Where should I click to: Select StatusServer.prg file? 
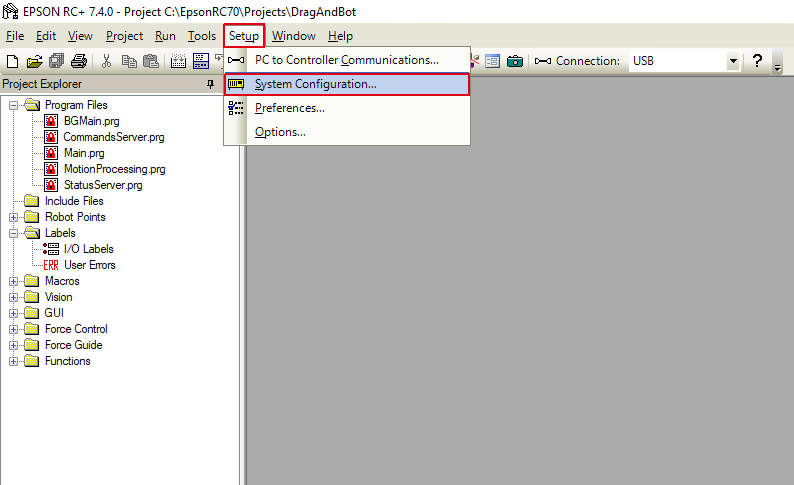pos(103,185)
